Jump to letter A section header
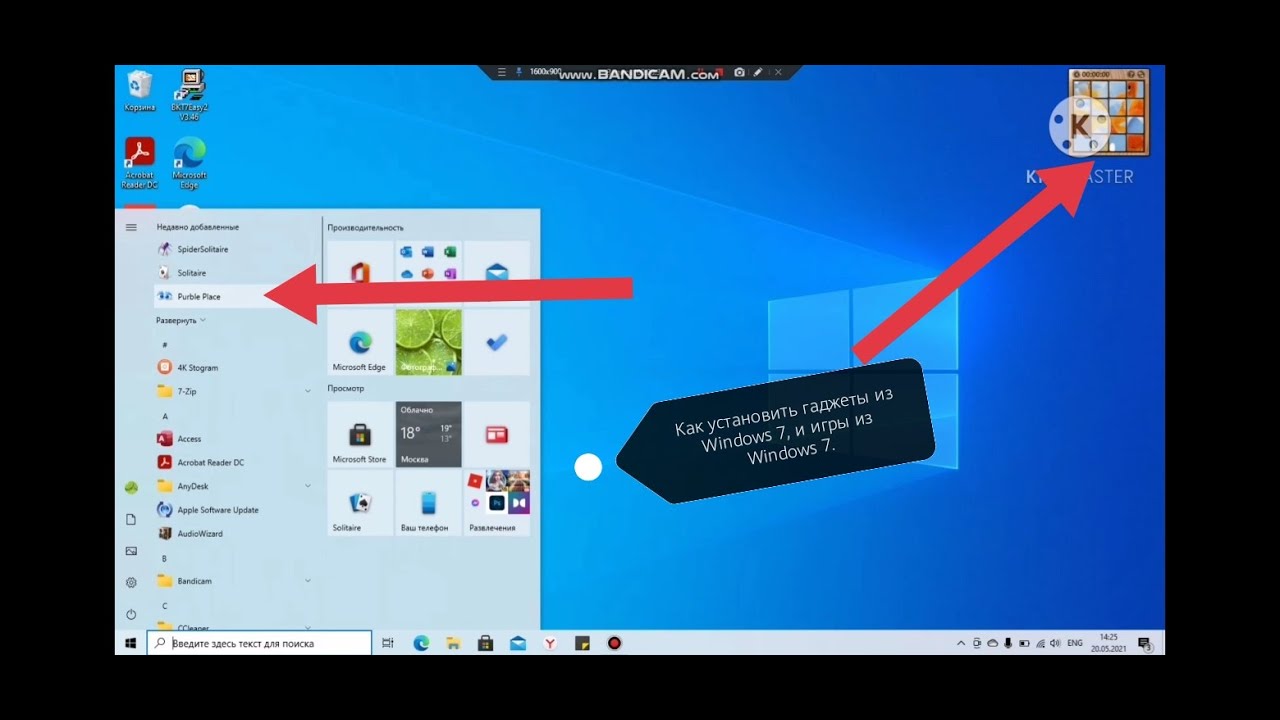The height and width of the screenshot is (720, 1280). pyautogui.click(x=165, y=415)
